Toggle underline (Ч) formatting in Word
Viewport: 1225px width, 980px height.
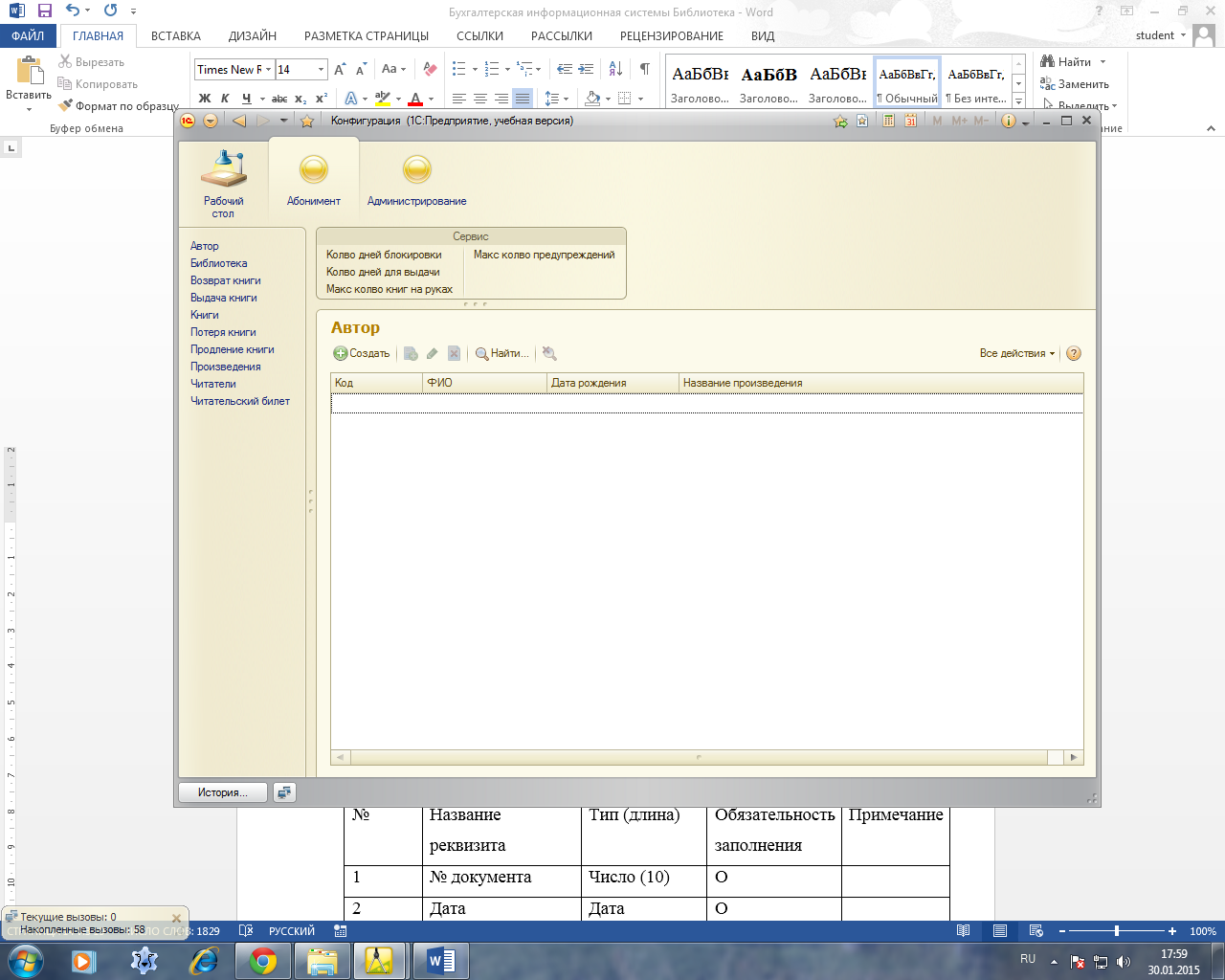click(x=246, y=99)
